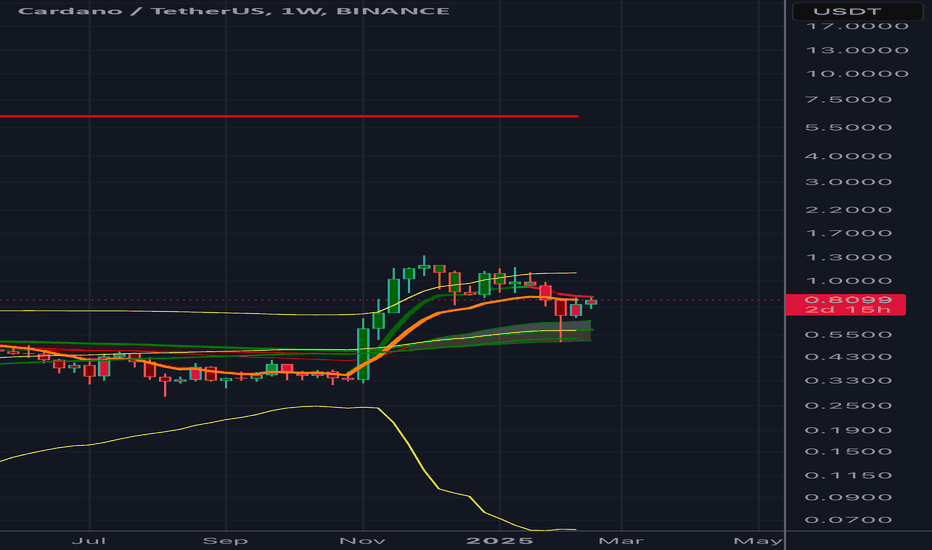The width and height of the screenshot is (932, 550).
Task: Click the 5.5000 price axis label
Action: (x=849, y=127)
